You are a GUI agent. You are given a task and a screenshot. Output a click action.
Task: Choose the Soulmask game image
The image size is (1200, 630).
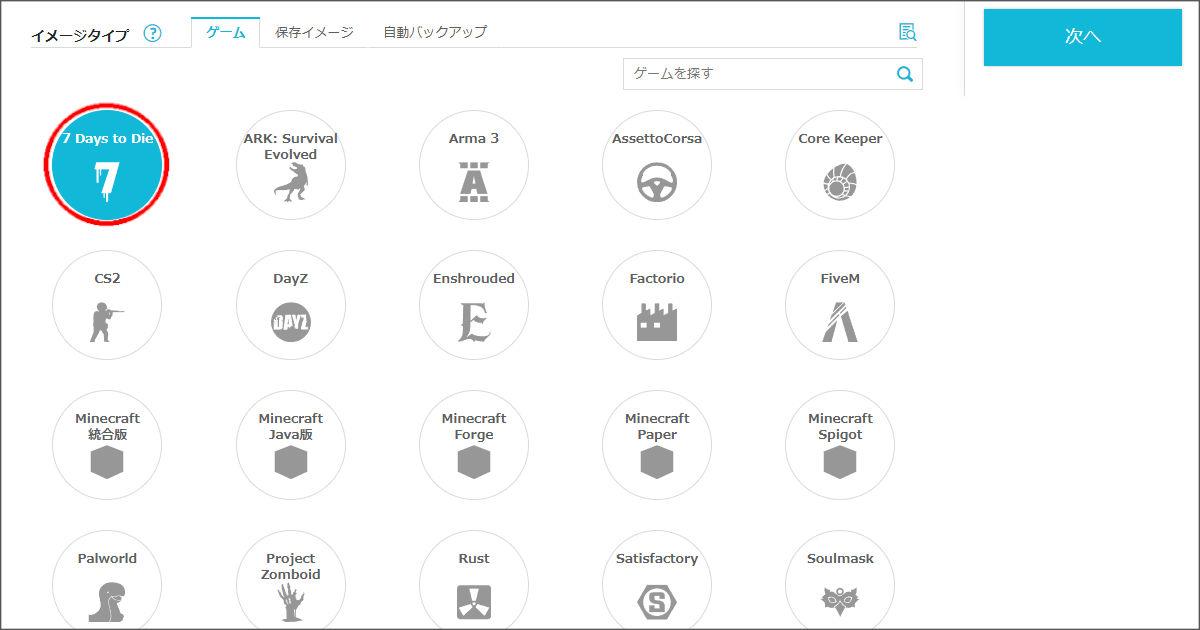tap(840, 580)
